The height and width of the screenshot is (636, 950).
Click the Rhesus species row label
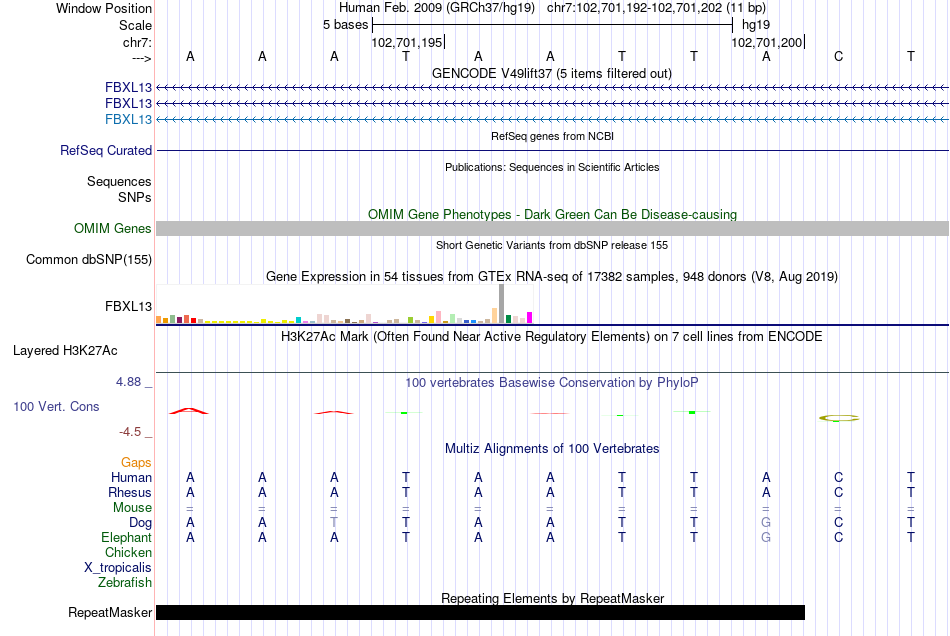[130, 492]
